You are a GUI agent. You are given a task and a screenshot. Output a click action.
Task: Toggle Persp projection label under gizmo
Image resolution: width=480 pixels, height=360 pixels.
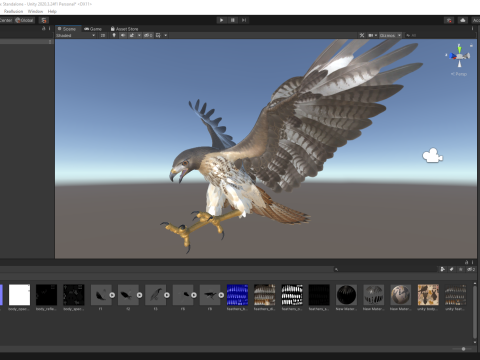click(459, 74)
